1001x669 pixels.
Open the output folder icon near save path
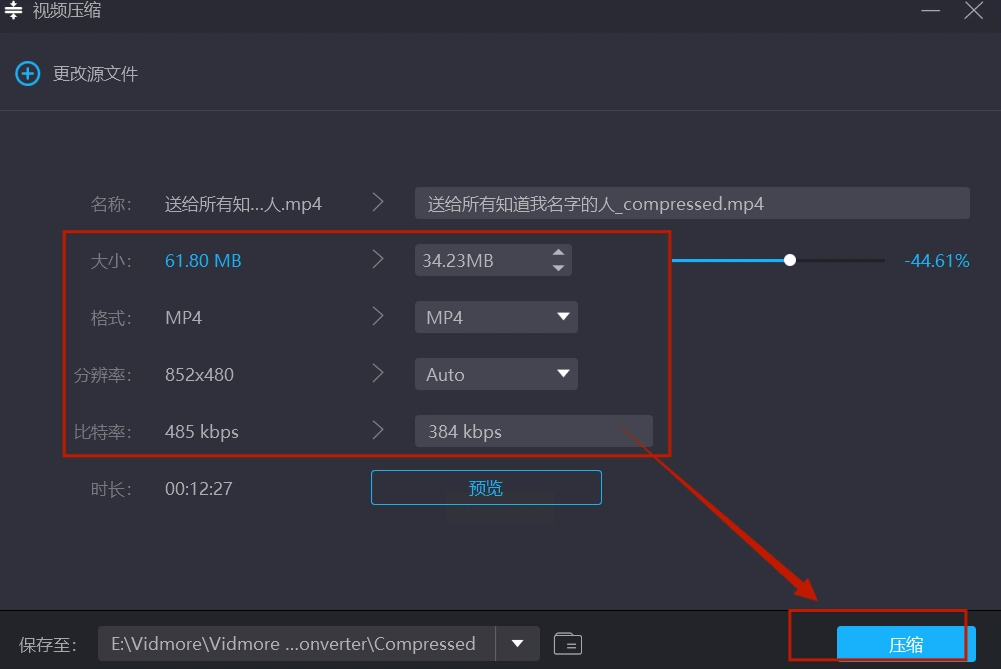click(568, 643)
